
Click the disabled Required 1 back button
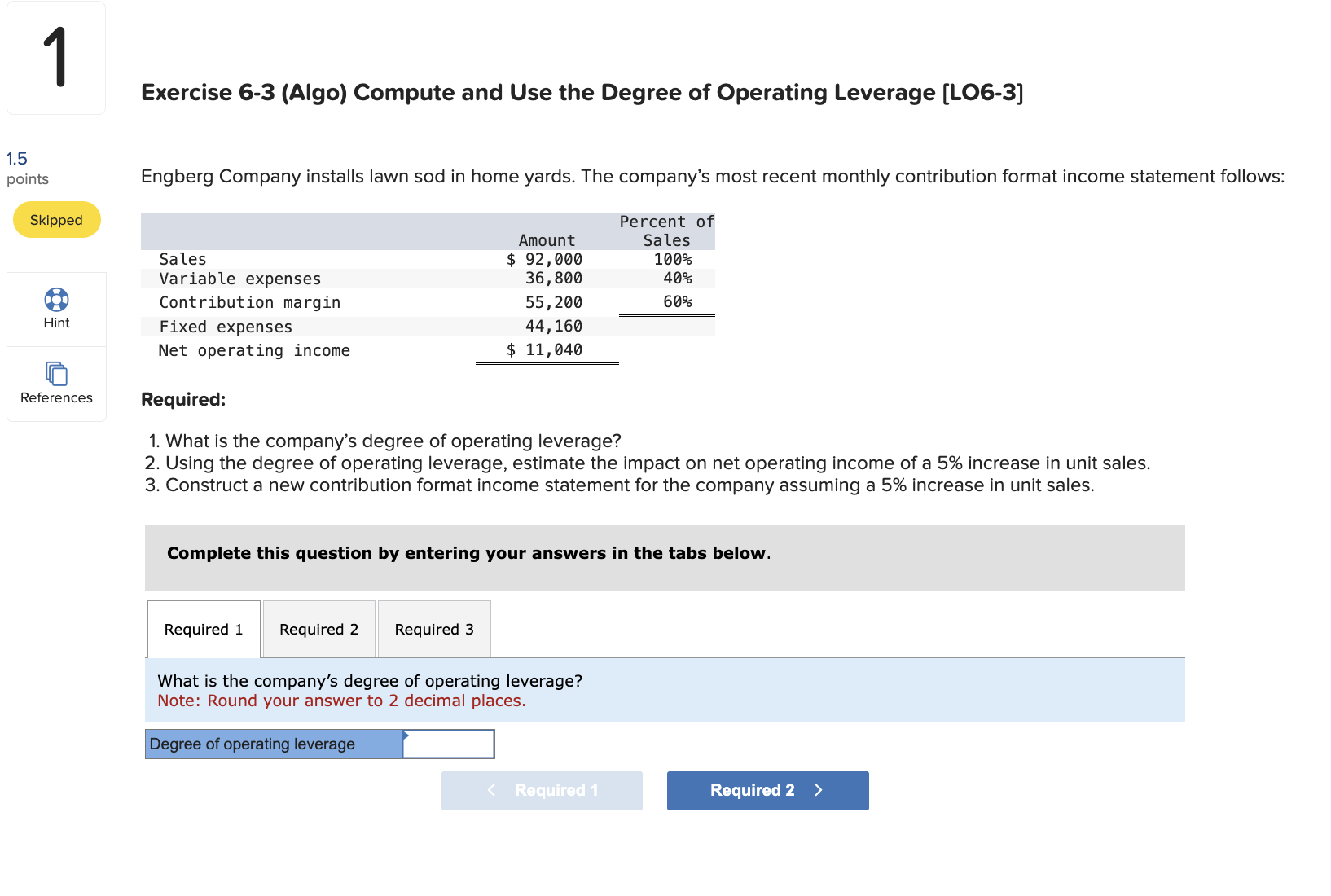click(541, 790)
